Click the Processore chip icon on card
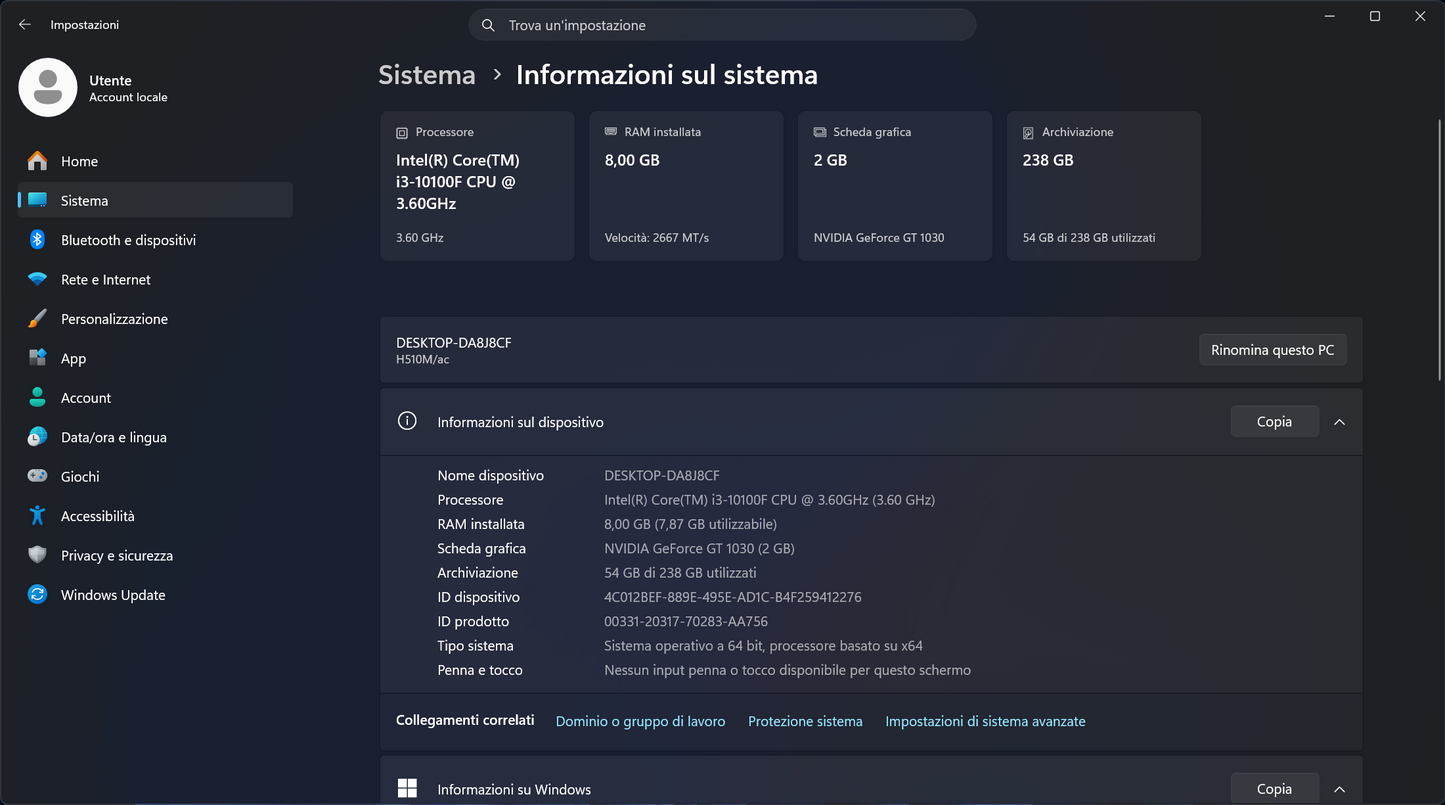Image resolution: width=1445 pixels, height=805 pixels. [x=402, y=132]
